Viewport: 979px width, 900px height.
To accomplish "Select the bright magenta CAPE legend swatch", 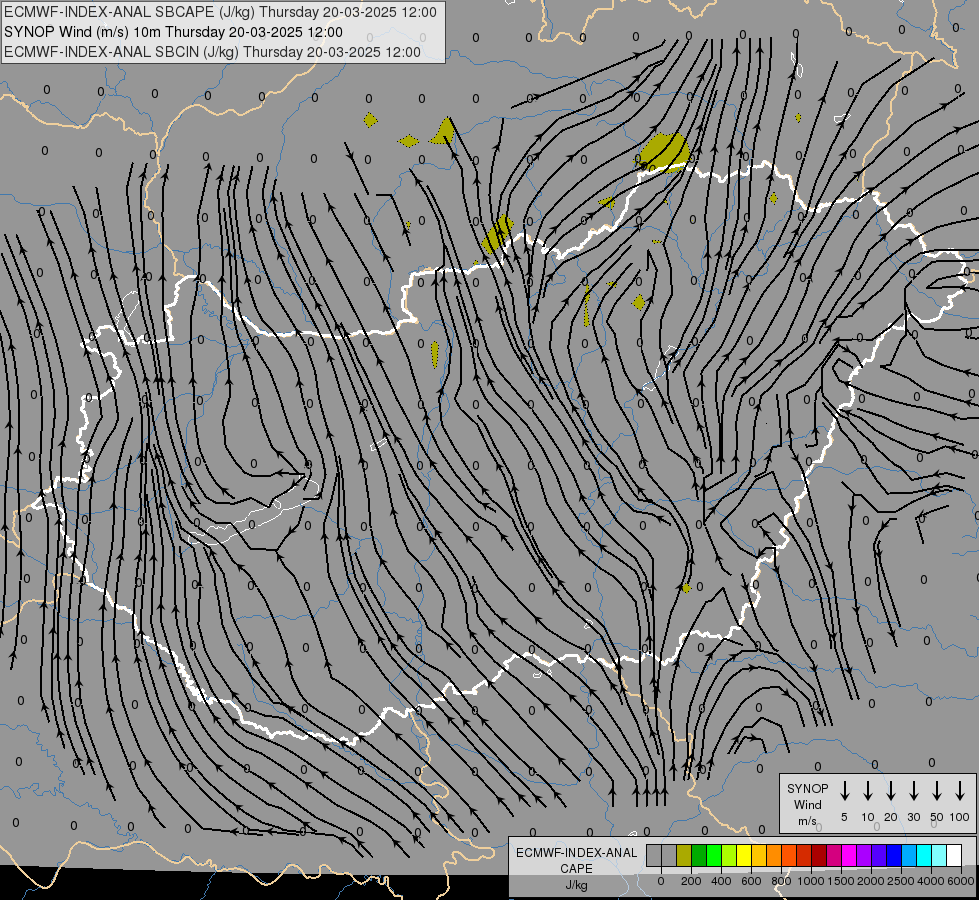I will pos(850,855).
